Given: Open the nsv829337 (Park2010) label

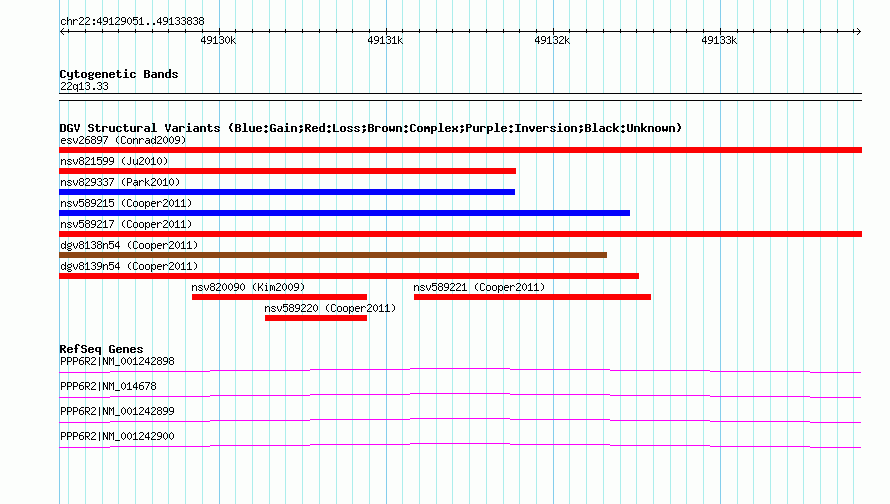Looking at the screenshot, I should tap(120, 182).
